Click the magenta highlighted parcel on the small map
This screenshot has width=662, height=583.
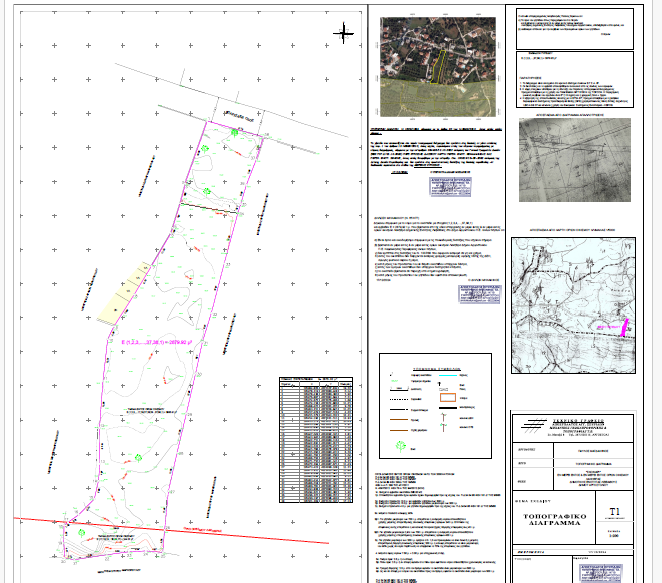click(624, 326)
